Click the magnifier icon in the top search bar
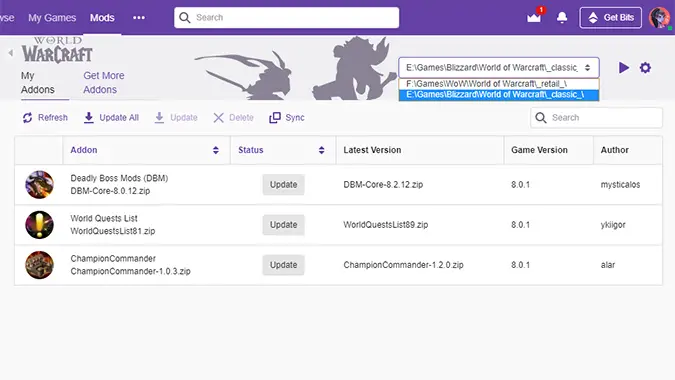 185,18
